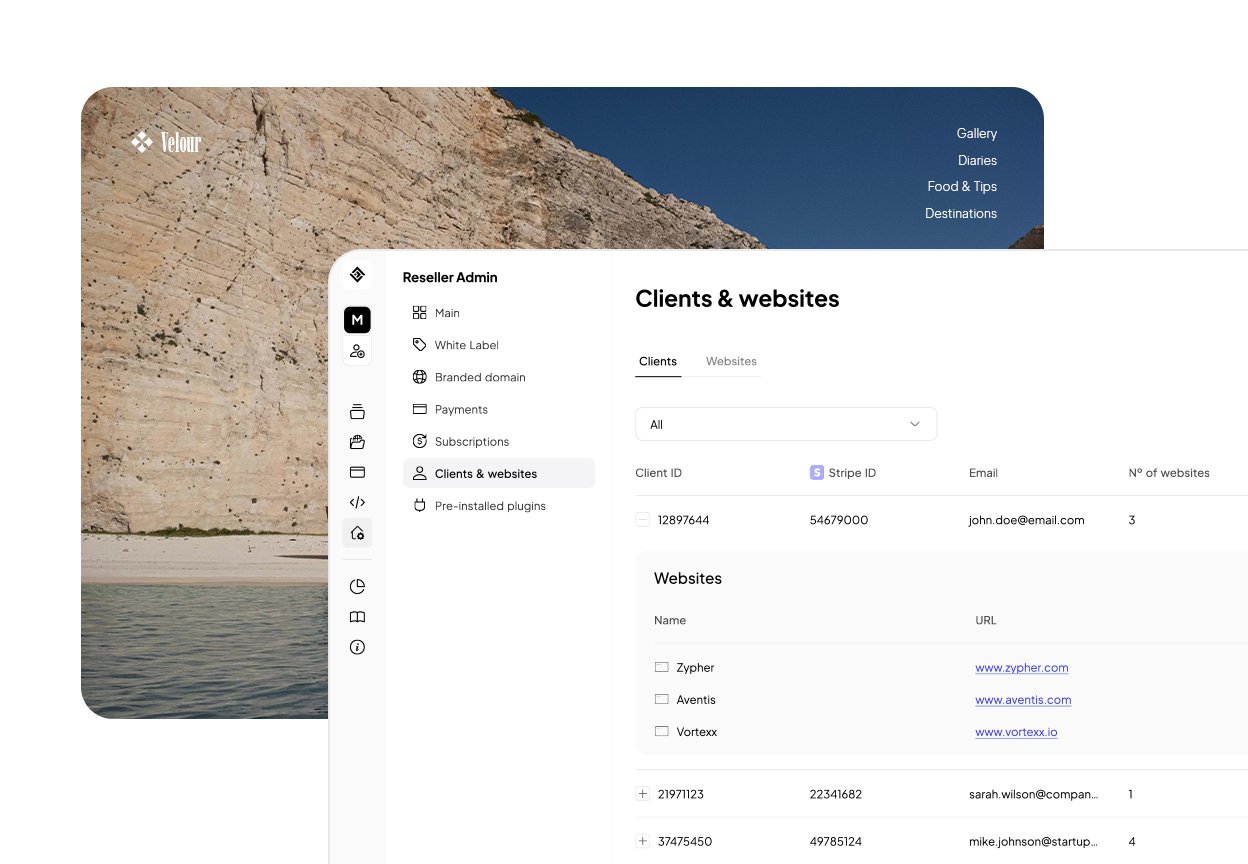Screen dimensions: 1248x864
Task: Select the house with gear icon
Action: tap(357, 534)
